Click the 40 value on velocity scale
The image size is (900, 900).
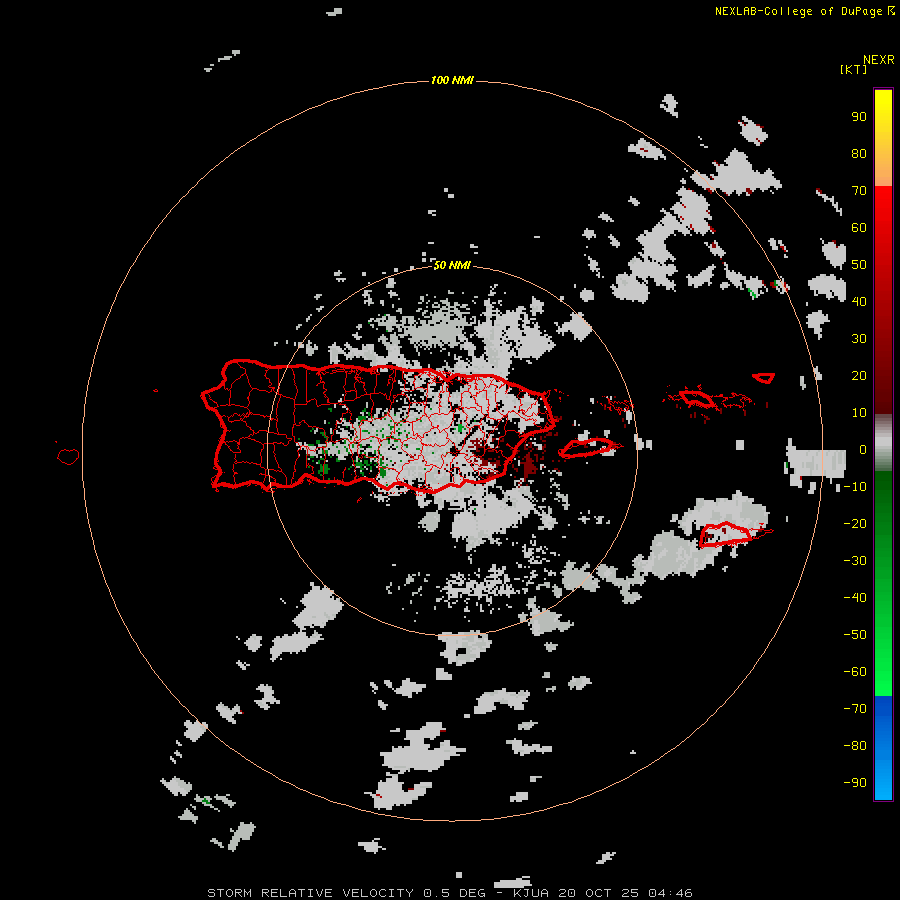tap(859, 302)
